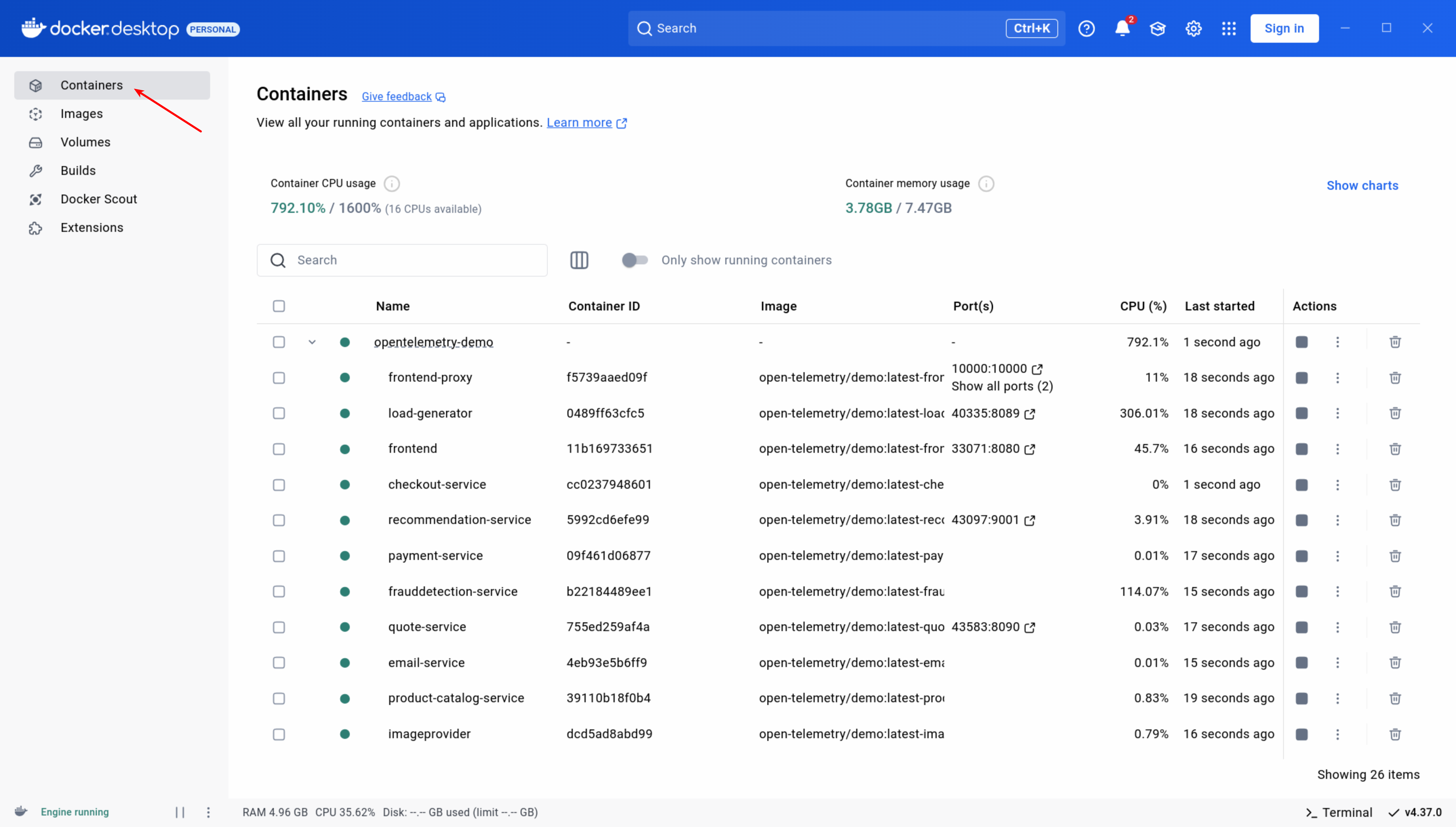The width and height of the screenshot is (1456, 827).
Task: Select the frontend-proxy container checkbox
Action: (279, 378)
